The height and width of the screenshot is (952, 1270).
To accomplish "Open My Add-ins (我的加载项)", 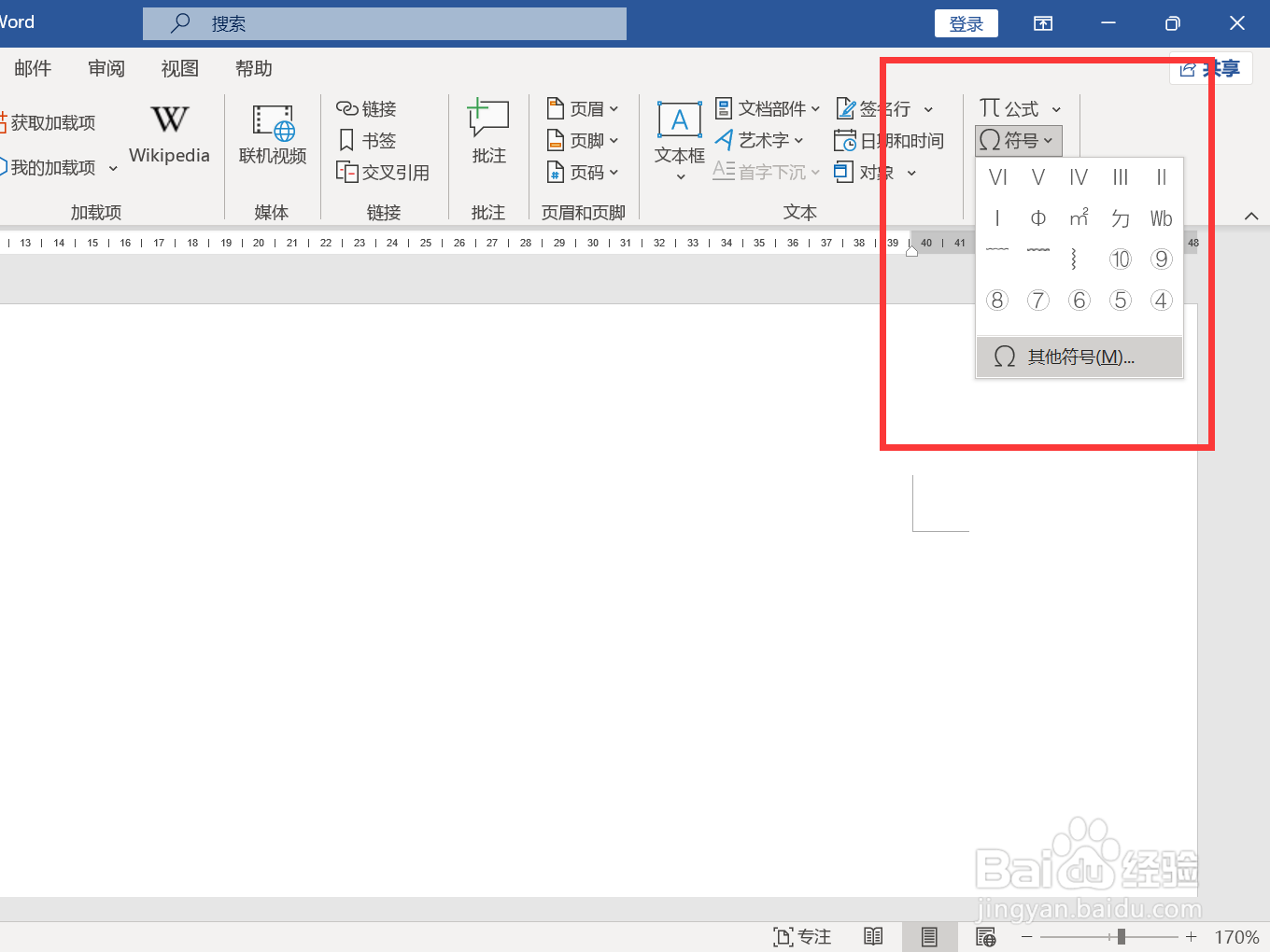I will 58,168.
